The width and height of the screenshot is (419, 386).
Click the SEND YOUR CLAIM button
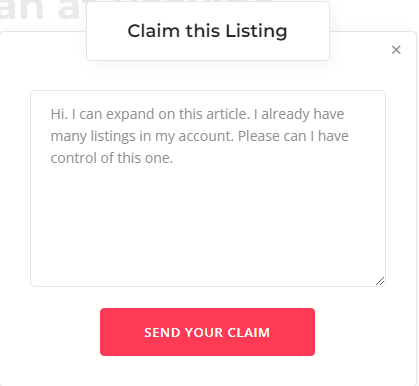tap(207, 332)
